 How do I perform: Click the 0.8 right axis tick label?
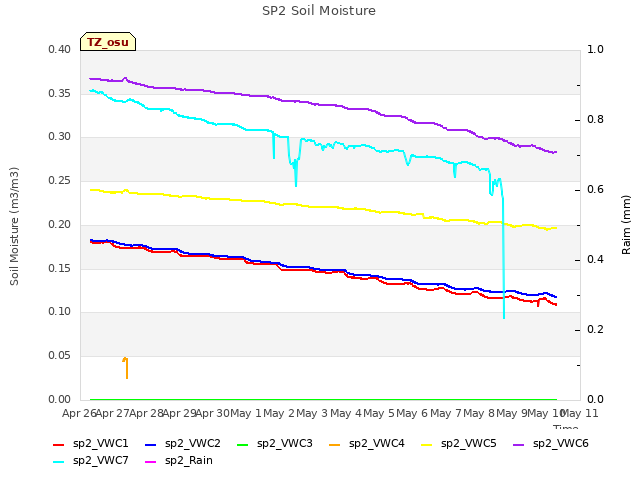point(595,120)
